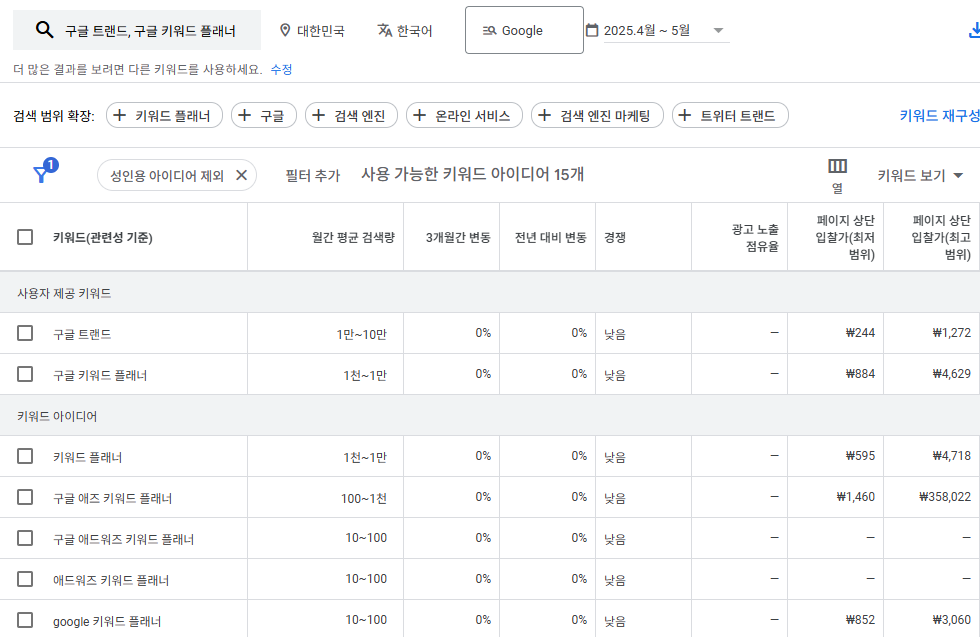This screenshot has width=980, height=637.
Task: Click the 1만~10만 search volume cell
Action: [361, 334]
